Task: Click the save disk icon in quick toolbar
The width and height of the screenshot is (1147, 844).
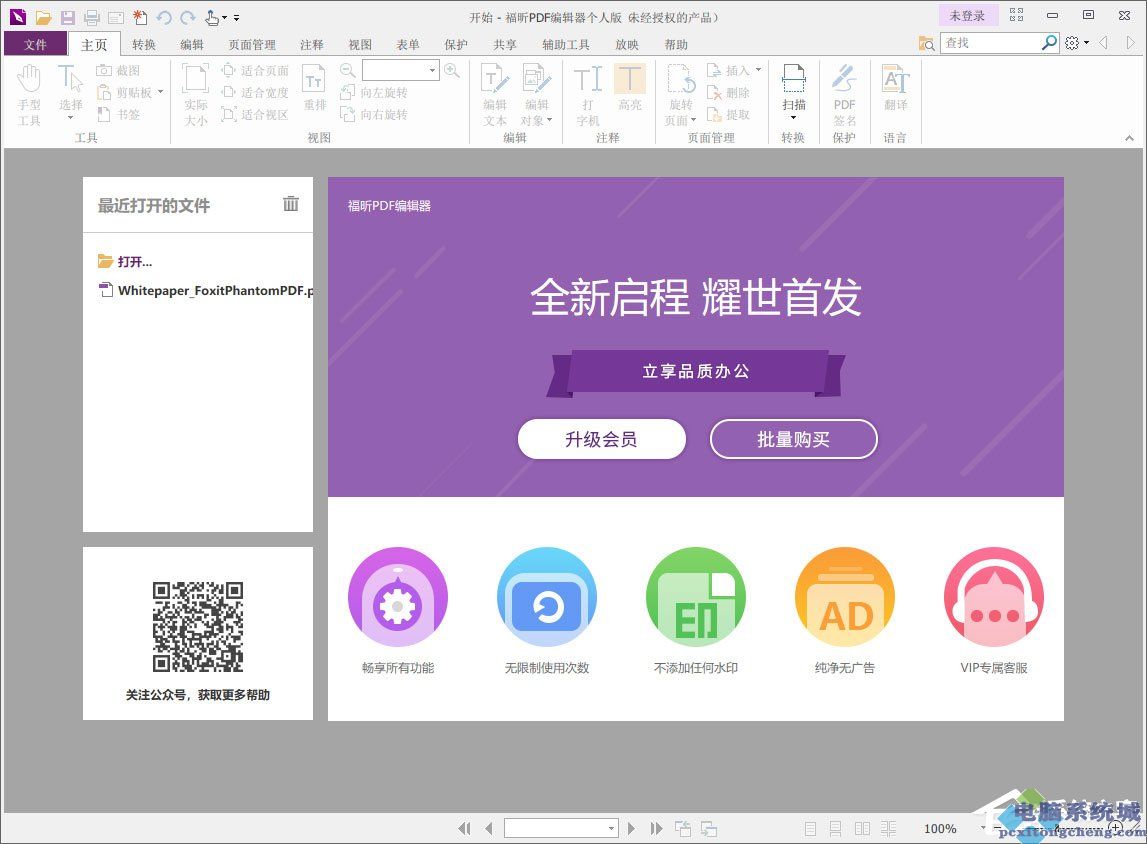Action: point(67,18)
